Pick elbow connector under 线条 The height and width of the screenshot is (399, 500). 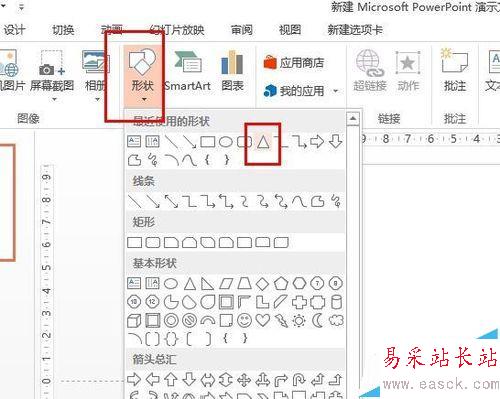tap(189, 201)
